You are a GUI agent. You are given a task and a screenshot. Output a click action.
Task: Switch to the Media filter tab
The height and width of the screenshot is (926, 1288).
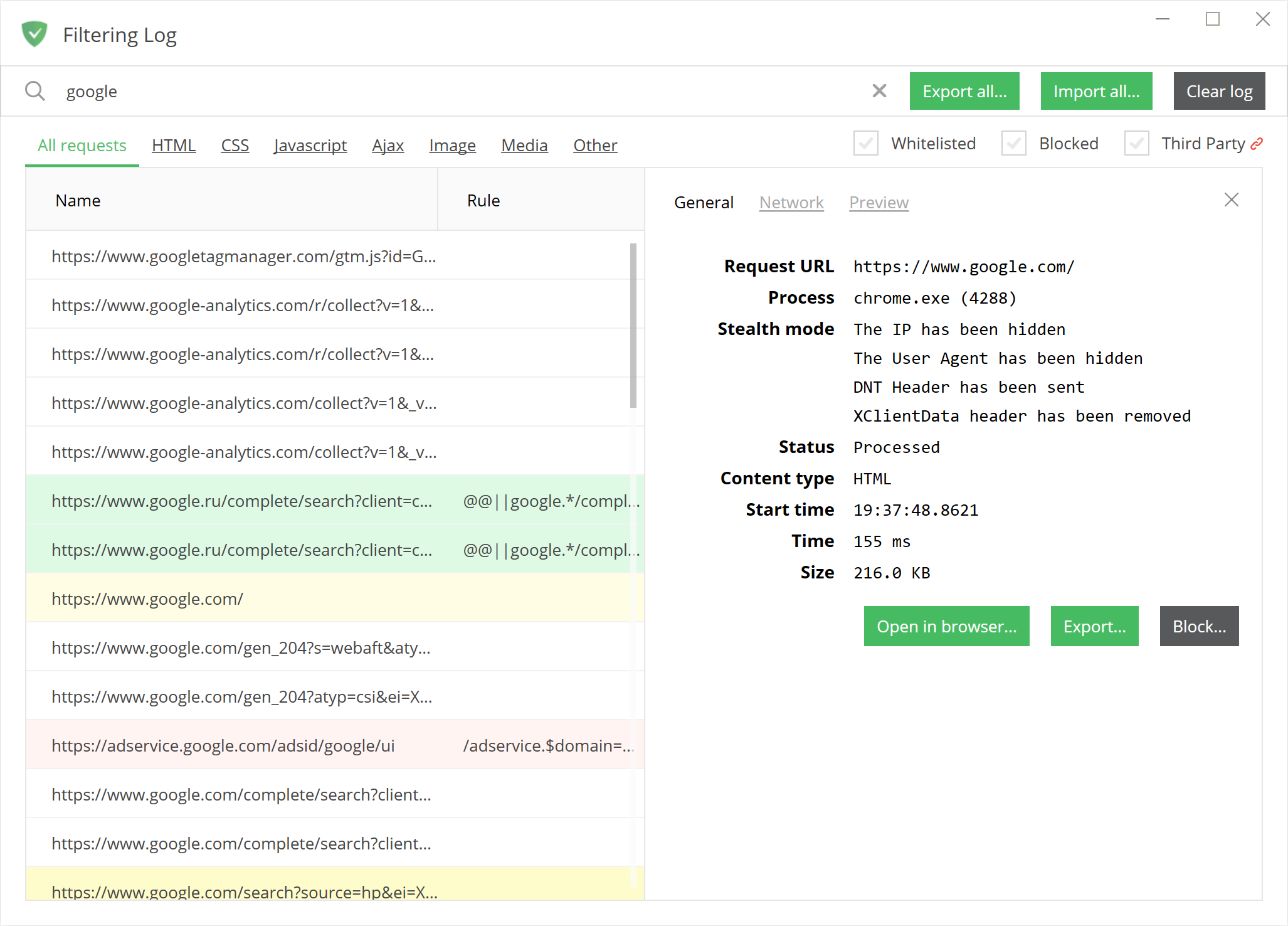coord(525,146)
